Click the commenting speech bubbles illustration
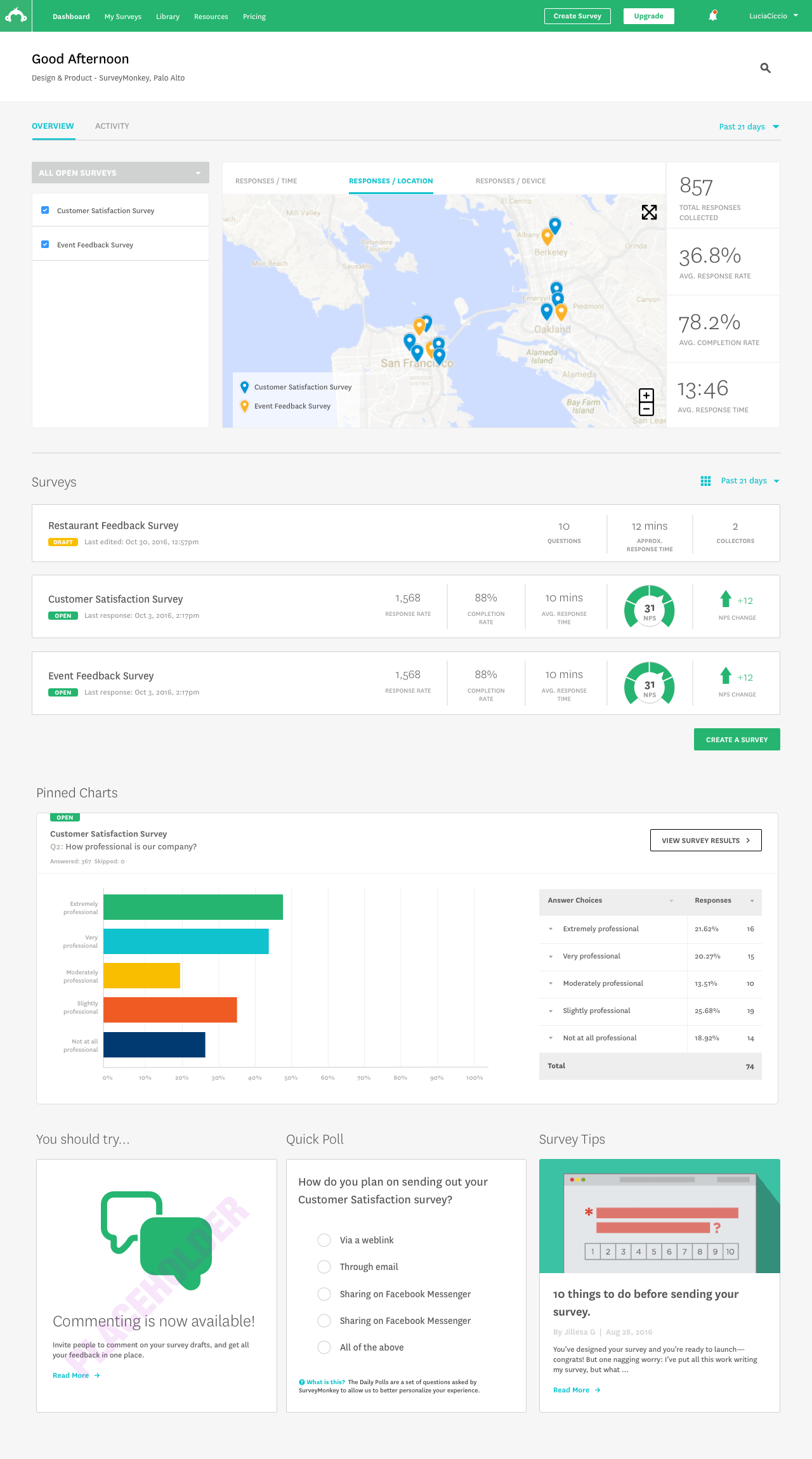The width and height of the screenshot is (812, 1459). coord(156,1240)
